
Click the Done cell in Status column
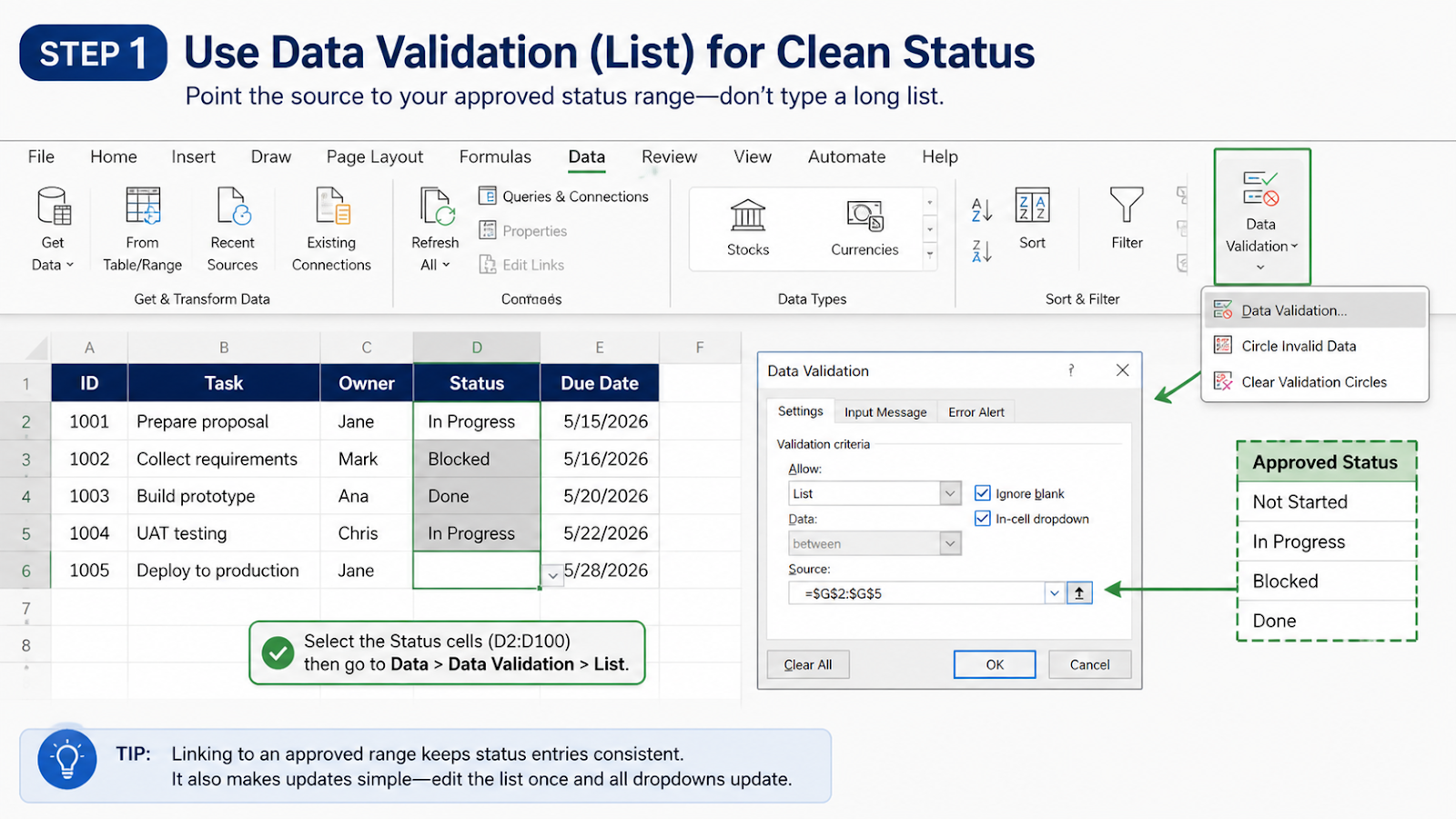(477, 496)
